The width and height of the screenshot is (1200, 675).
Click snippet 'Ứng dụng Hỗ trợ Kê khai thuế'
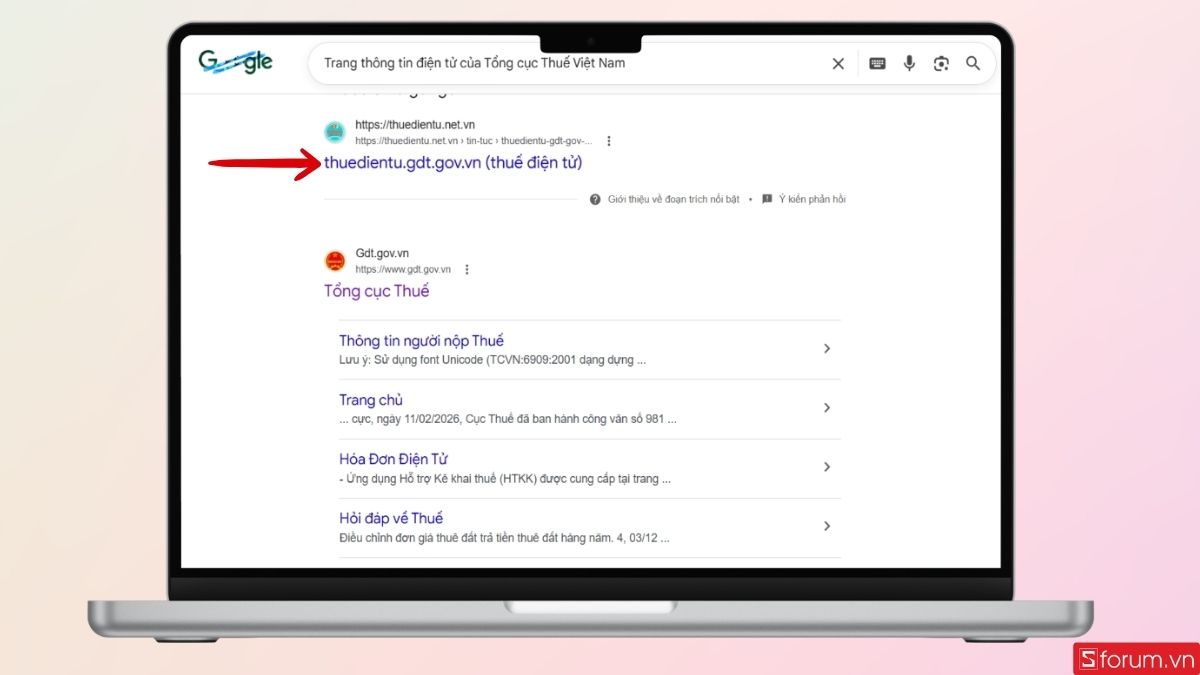click(505, 479)
